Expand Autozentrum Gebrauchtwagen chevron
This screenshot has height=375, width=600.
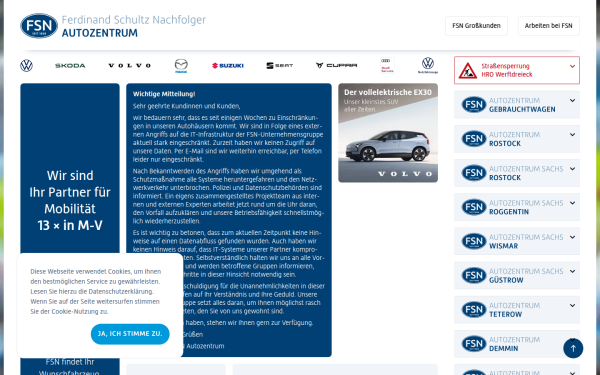tap(572, 101)
